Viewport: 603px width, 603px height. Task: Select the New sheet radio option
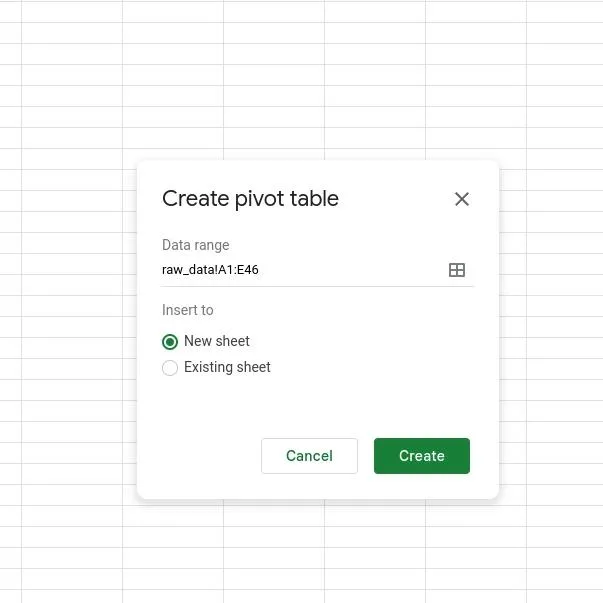point(170,341)
